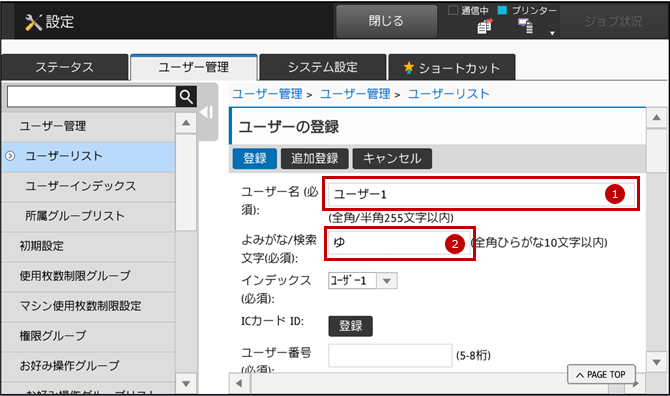Click the (5-8桁) hint text

click(x=473, y=355)
